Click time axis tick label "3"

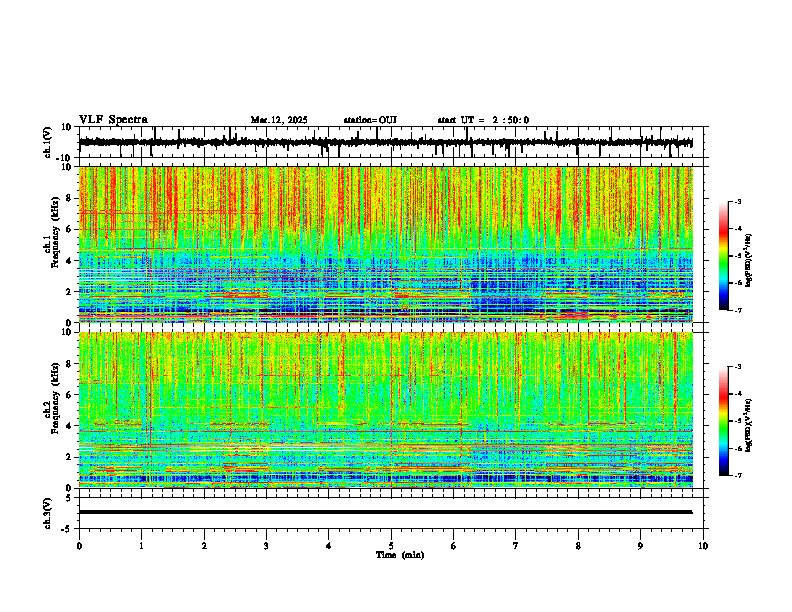point(266,546)
